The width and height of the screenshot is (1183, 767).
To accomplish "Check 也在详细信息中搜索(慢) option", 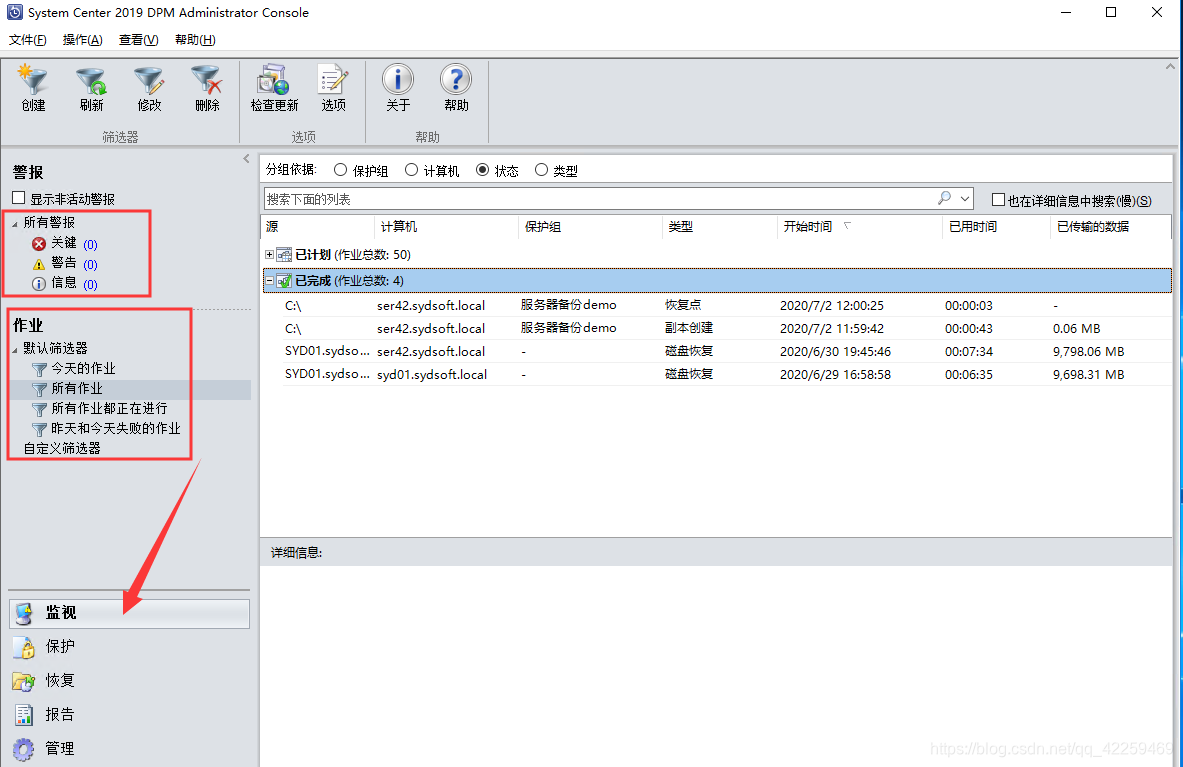I will pos(998,200).
